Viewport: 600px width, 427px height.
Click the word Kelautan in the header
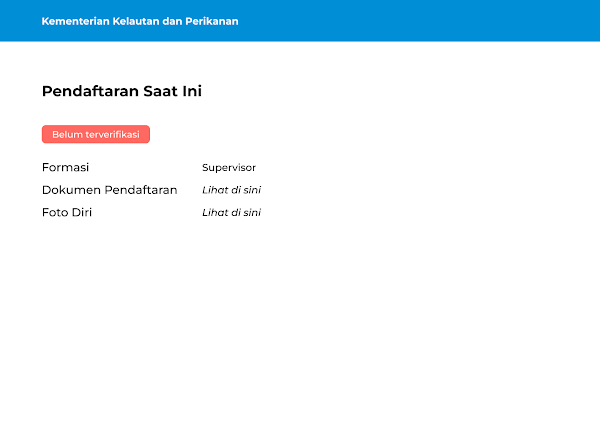pos(139,21)
